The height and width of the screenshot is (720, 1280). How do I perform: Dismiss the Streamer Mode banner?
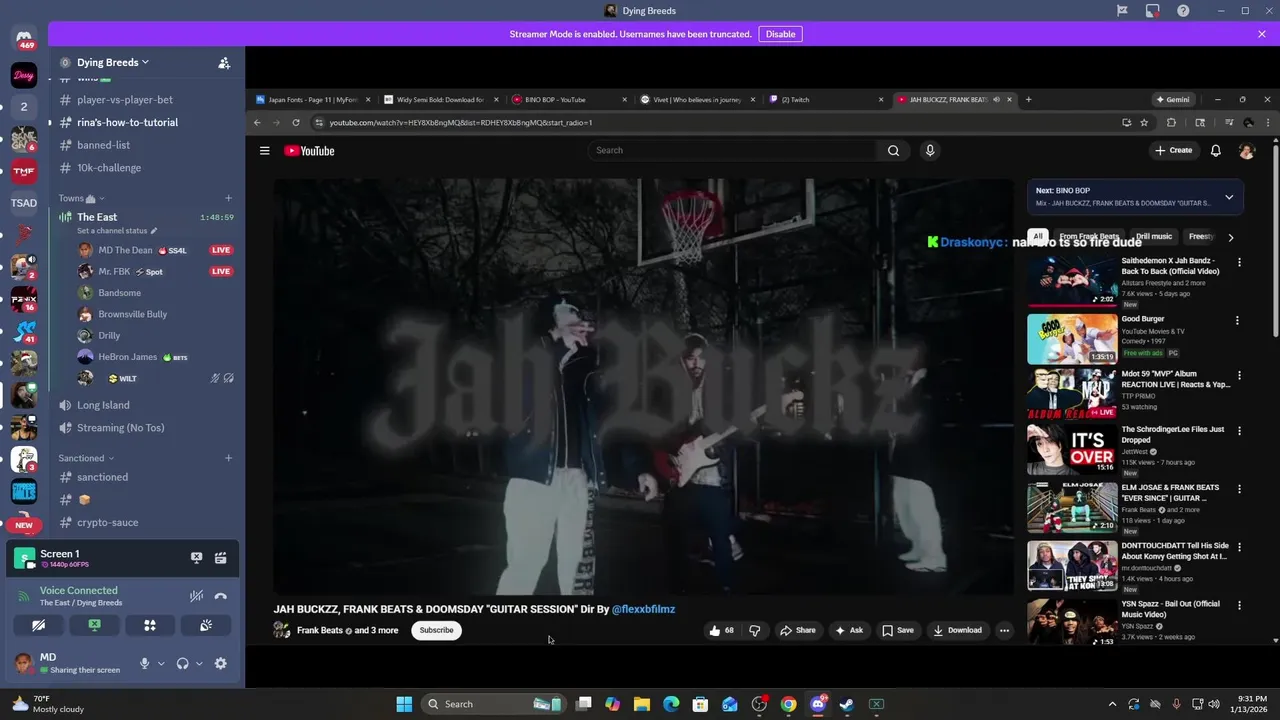point(1262,34)
